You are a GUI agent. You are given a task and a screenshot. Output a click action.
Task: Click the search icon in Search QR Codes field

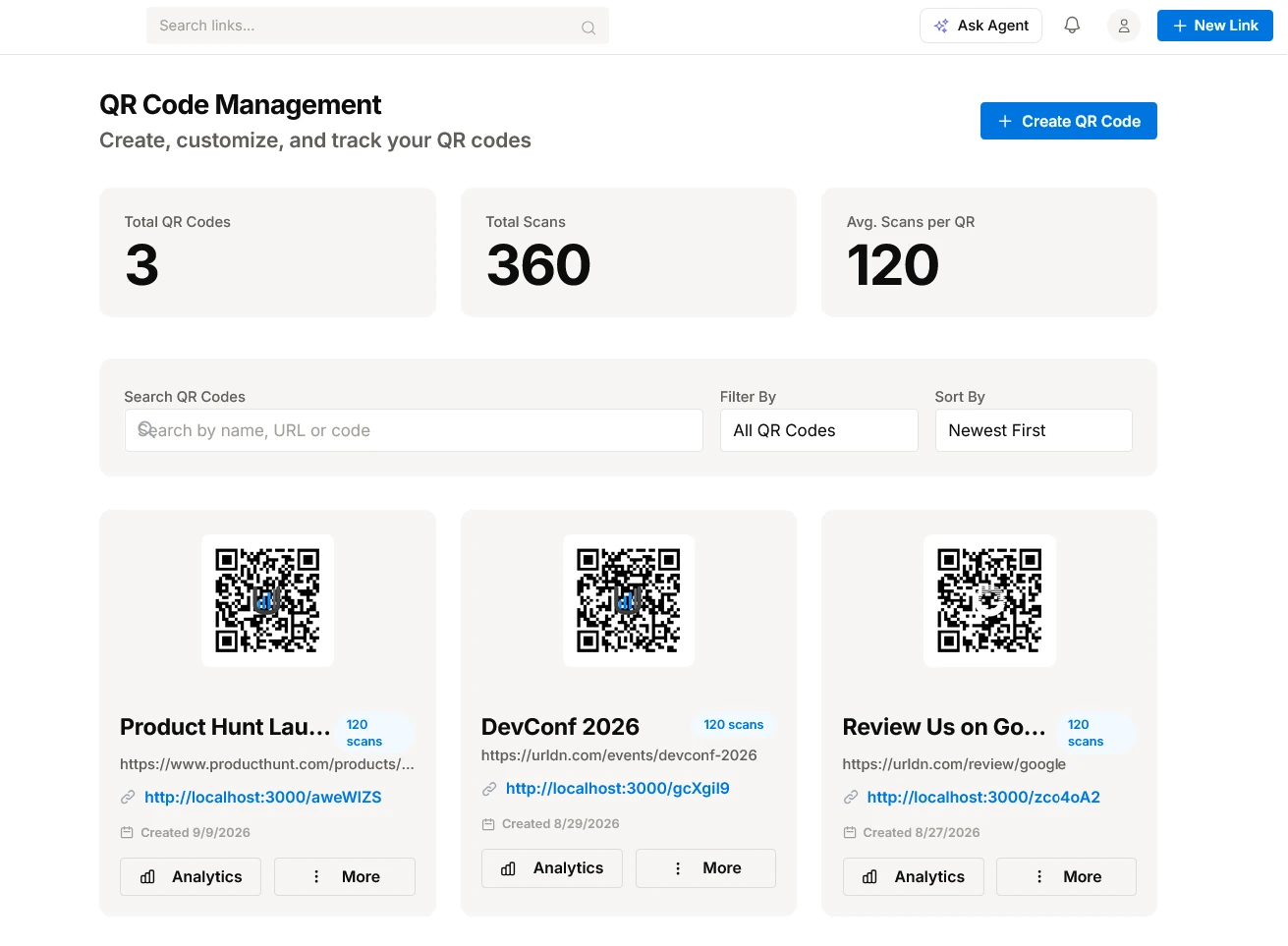145,429
